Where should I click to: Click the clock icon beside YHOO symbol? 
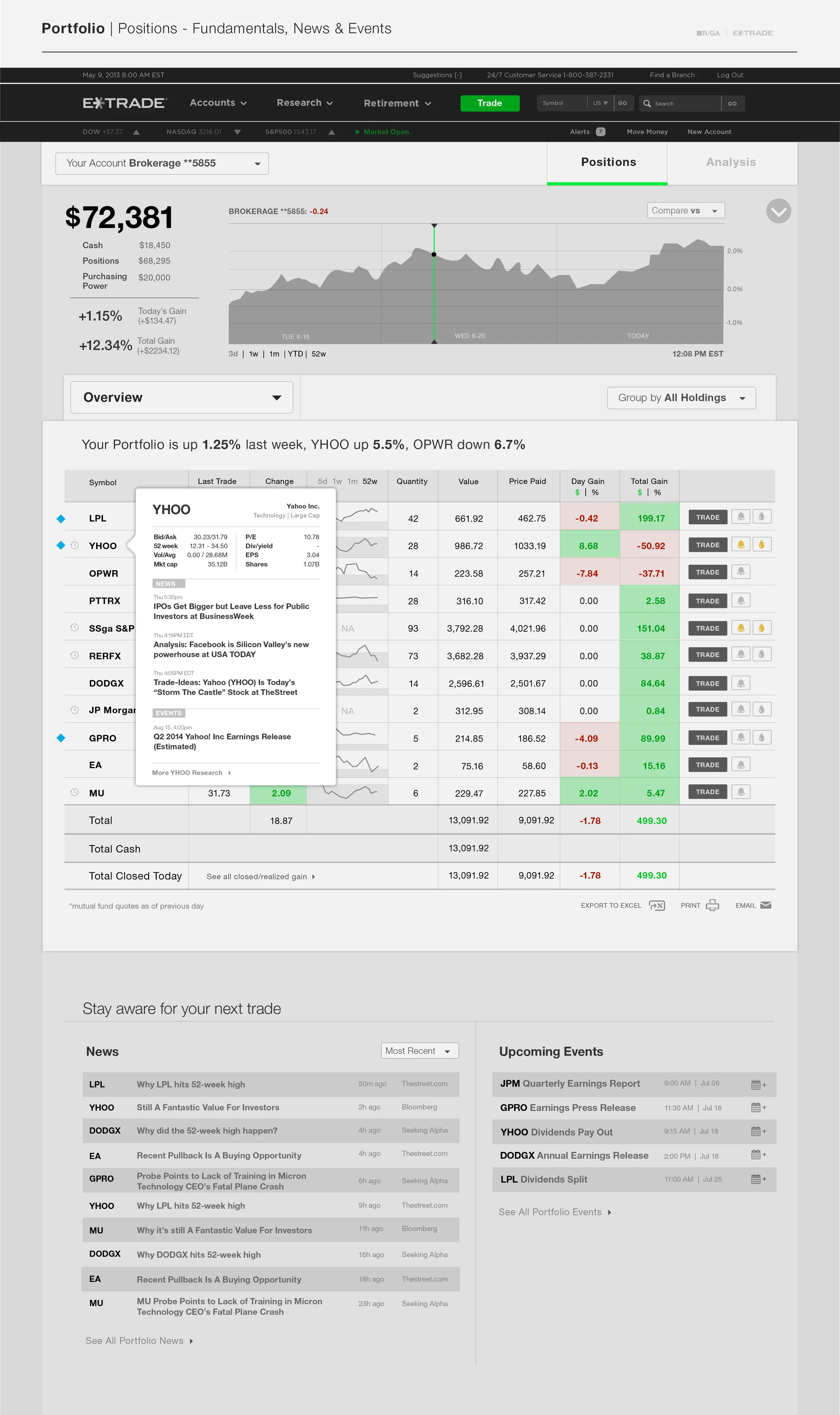point(74,546)
